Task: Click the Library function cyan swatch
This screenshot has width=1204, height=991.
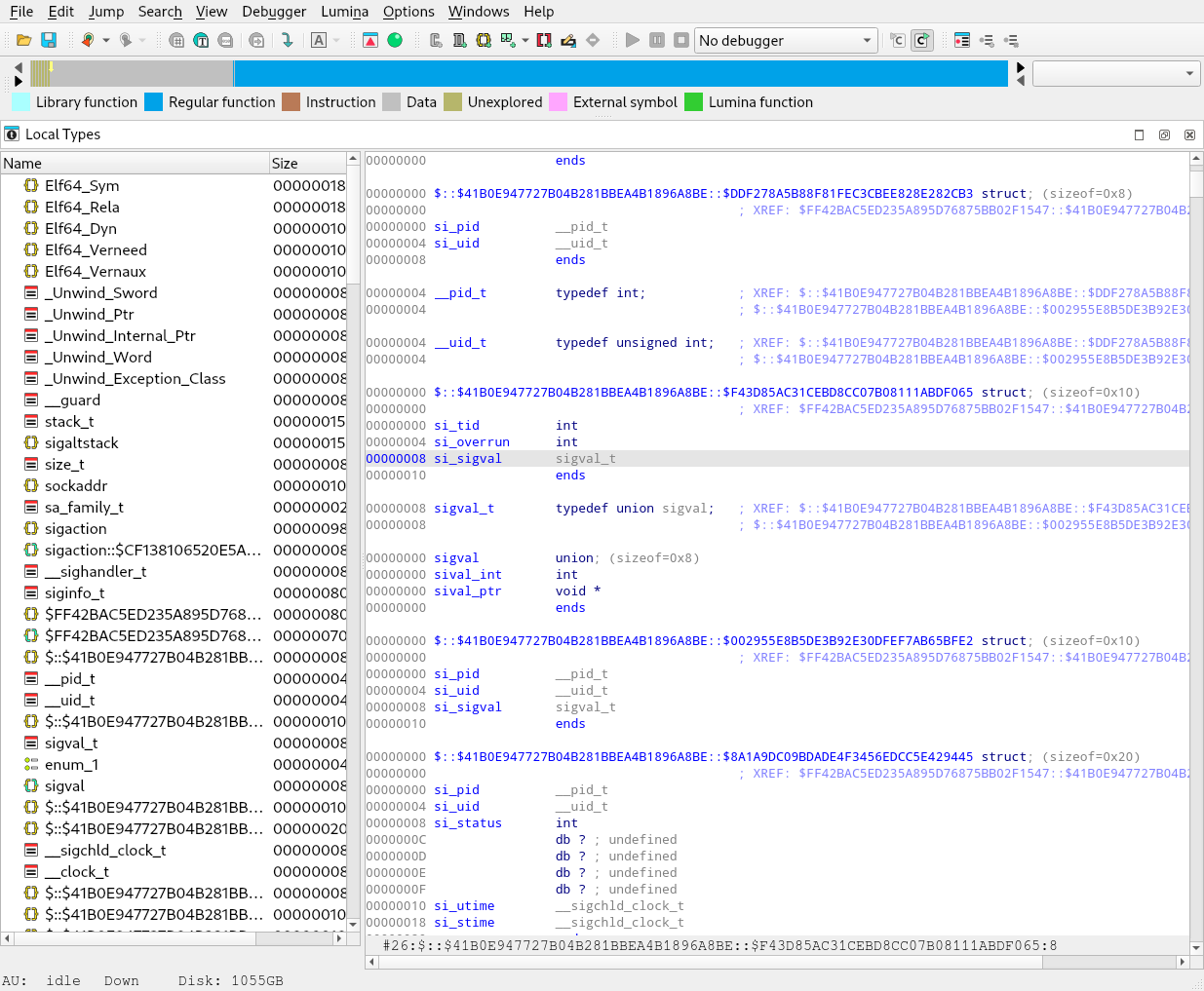Action: point(21,102)
